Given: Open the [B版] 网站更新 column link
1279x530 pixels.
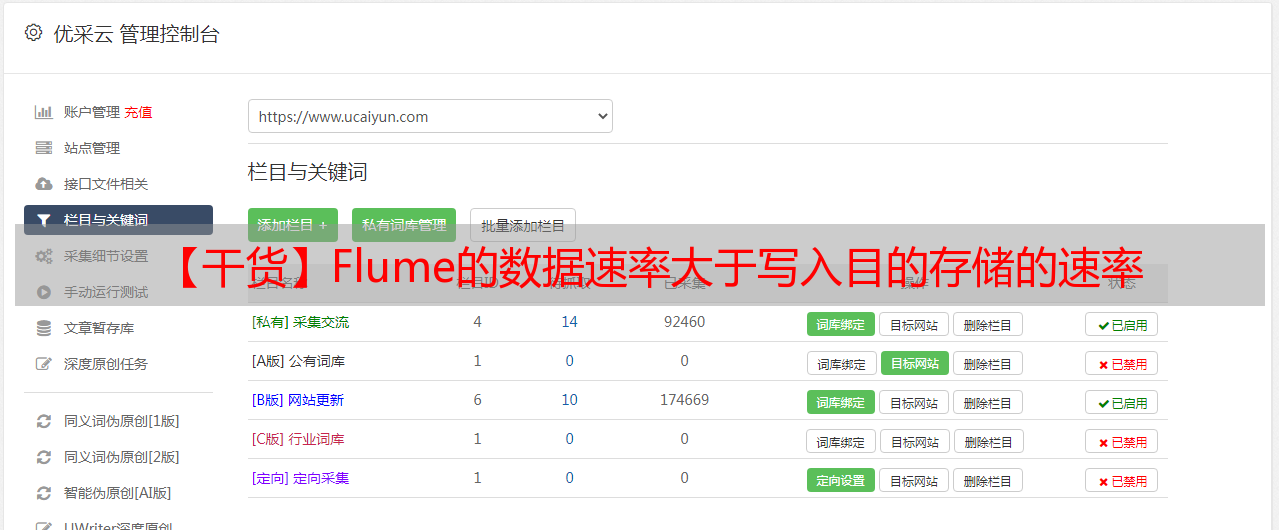Looking at the screenshot, I should click(297, 400).
